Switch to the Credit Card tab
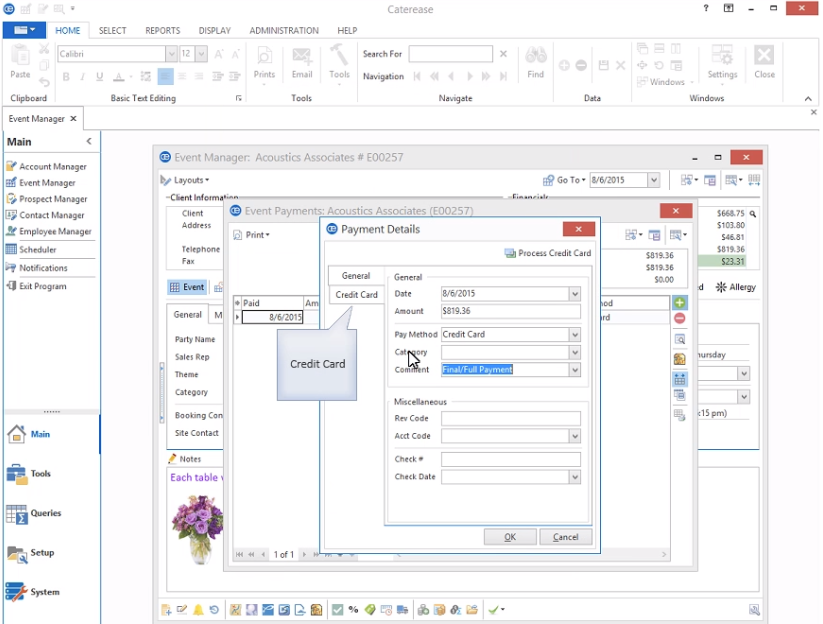The image size is (823, 624). (356, 295)
